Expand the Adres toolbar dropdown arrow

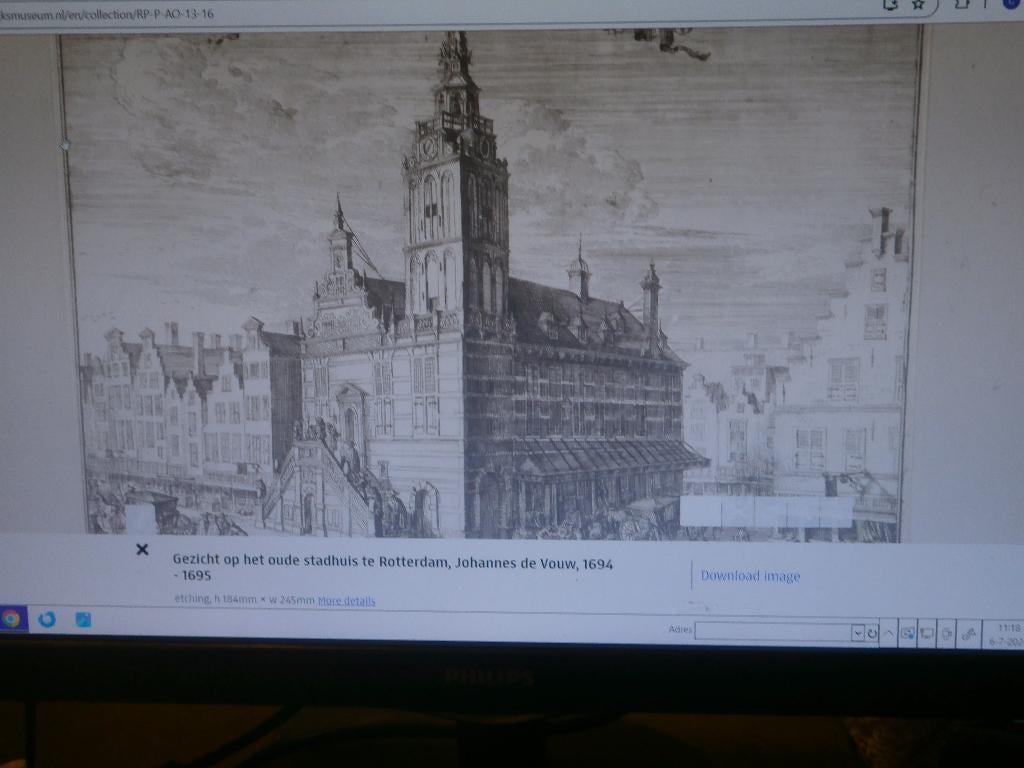pos(857,633)
